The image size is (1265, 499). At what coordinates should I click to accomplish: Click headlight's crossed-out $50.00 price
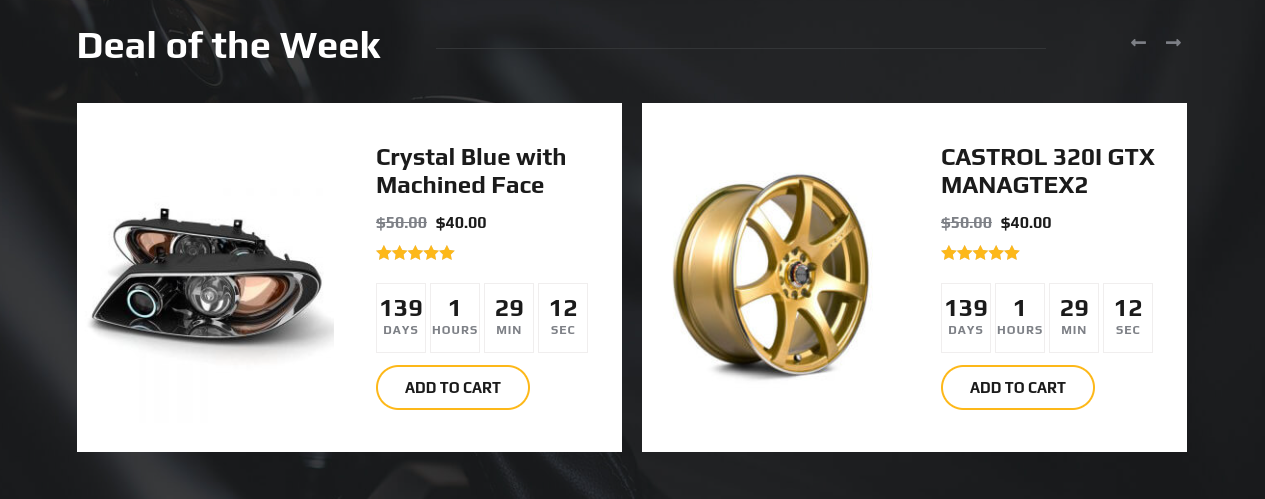[x=401, y=223]
